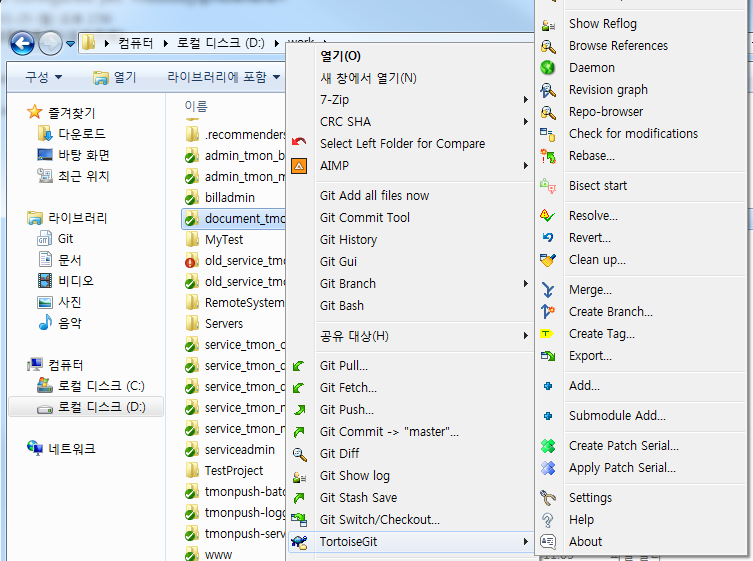Click the Git Pull arrow icon

click(298, 366)
